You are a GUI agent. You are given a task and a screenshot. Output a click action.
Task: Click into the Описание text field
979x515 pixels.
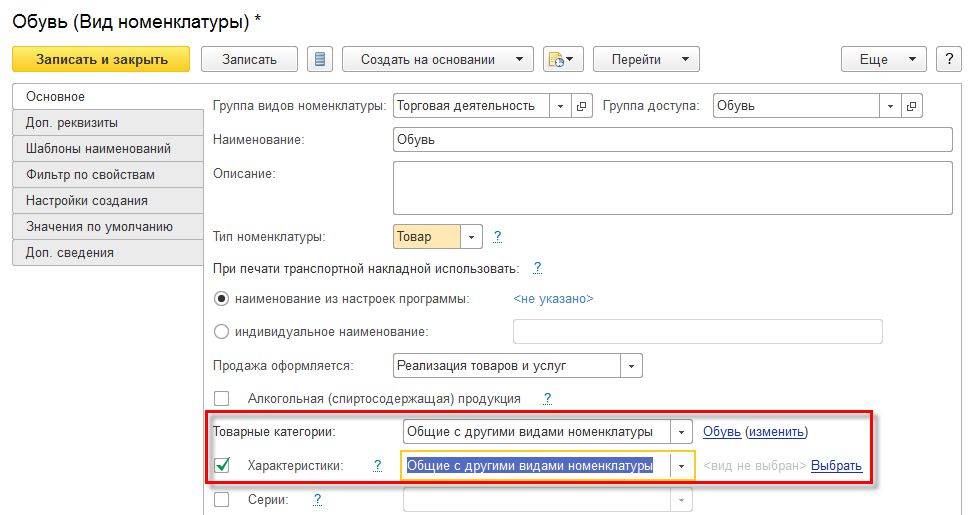[671, 187]
